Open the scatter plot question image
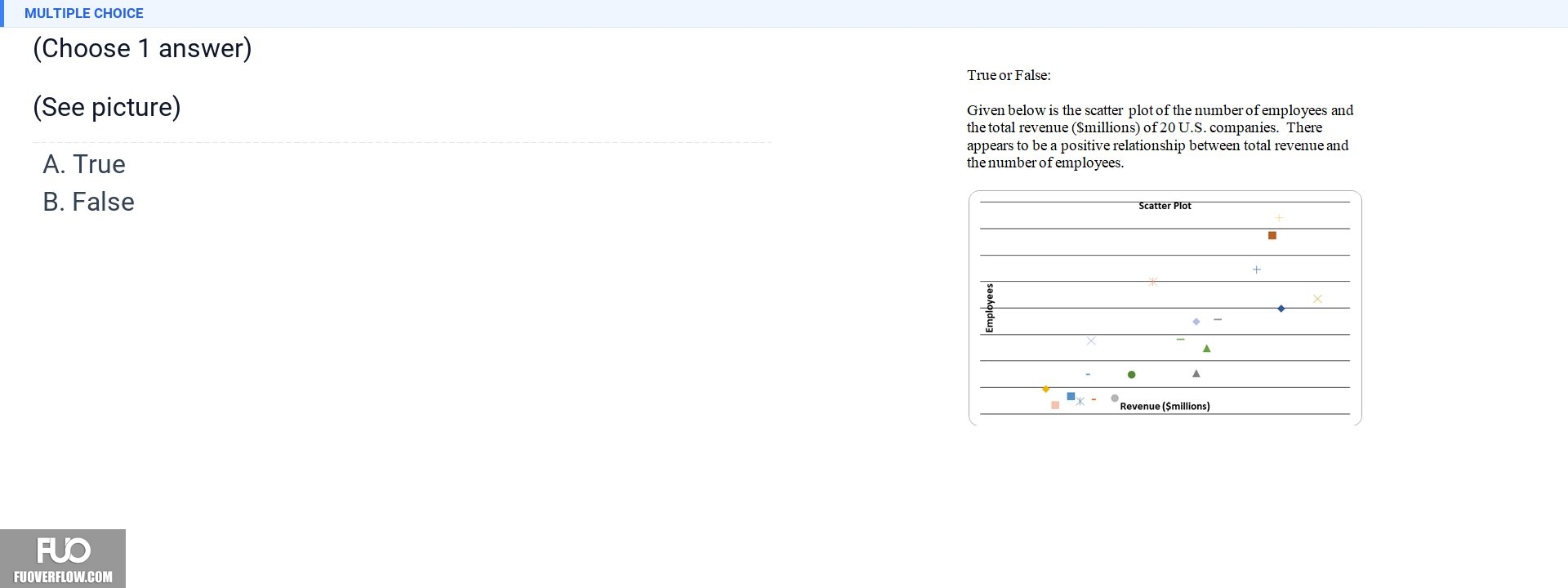Screen dimensions: 1568x588 (x=1165, y=245)
